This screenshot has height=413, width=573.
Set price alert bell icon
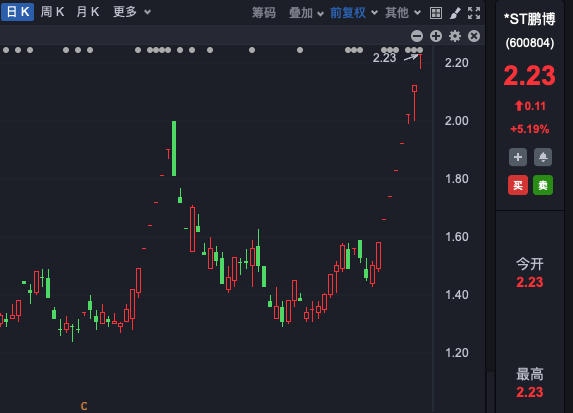coord(543,157)
